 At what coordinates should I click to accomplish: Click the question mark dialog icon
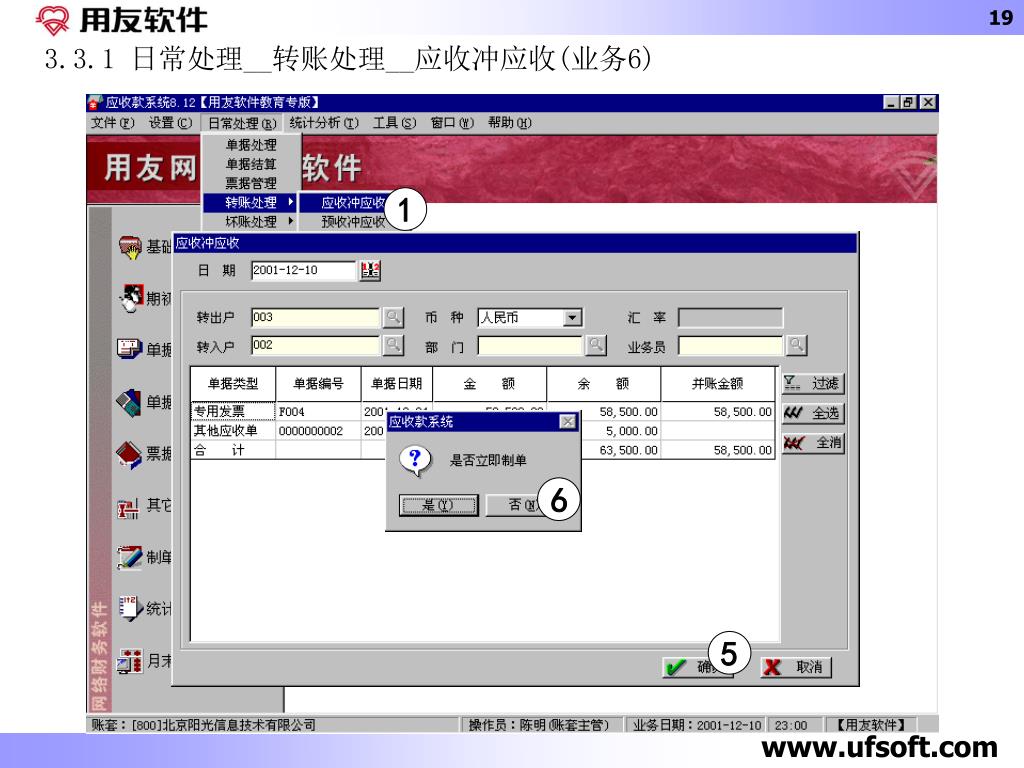tap(415, 460)
